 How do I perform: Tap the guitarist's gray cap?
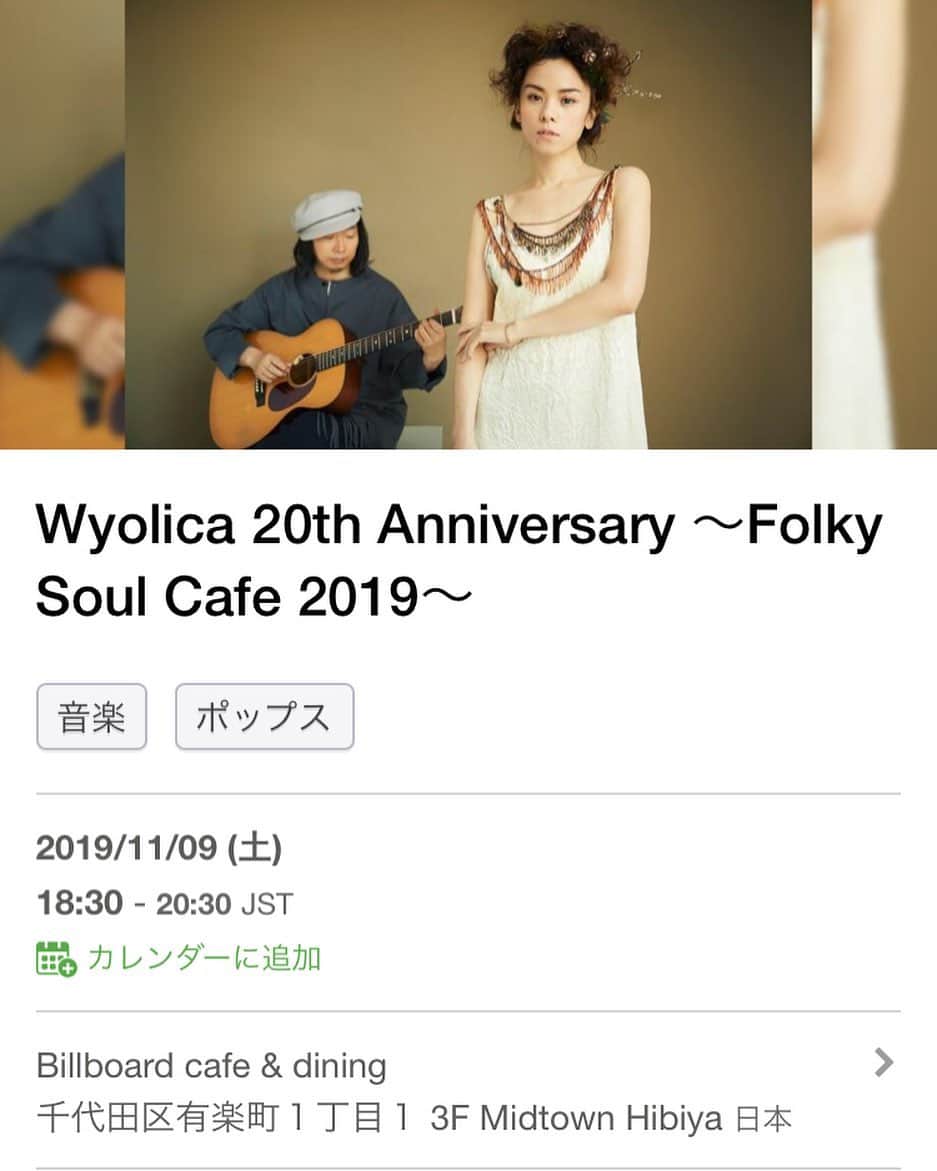pyautogui.click(x=327, y=213)
